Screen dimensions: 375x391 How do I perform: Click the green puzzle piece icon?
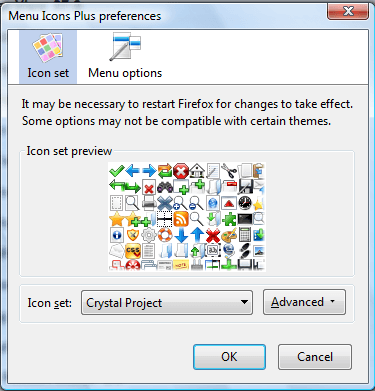pyautogui.click(x=229, y=219)
